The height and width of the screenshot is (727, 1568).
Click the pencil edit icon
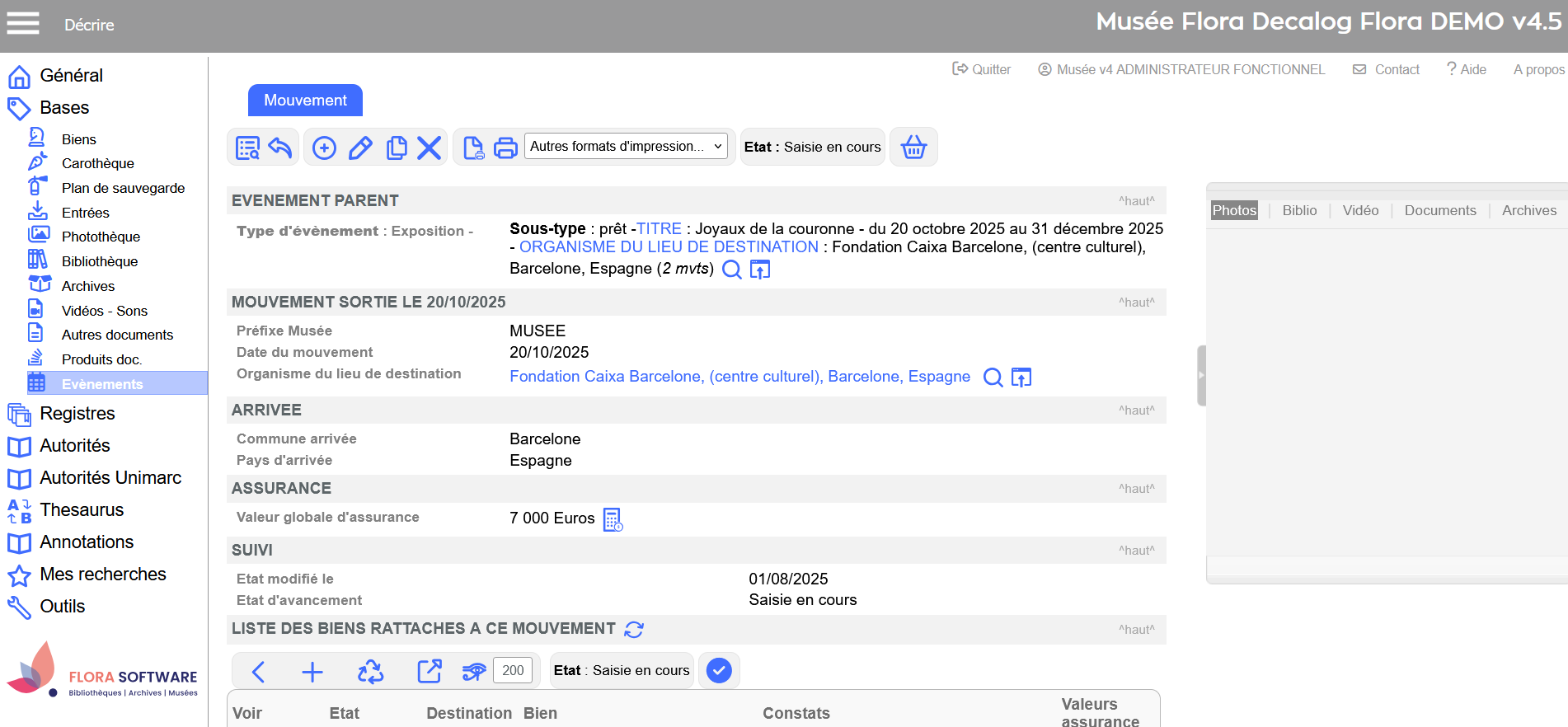coord(360,148)
